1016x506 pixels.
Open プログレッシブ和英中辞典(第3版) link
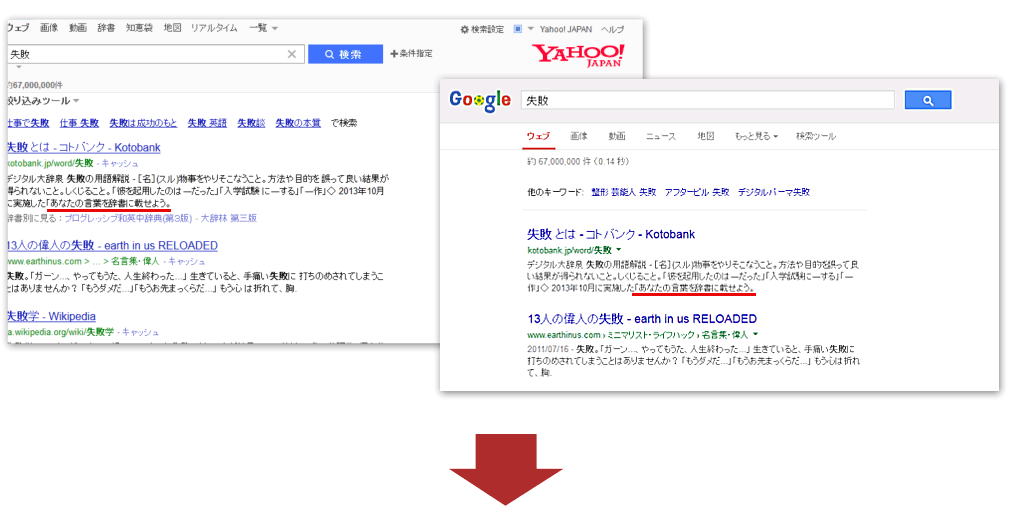(128, 218)
